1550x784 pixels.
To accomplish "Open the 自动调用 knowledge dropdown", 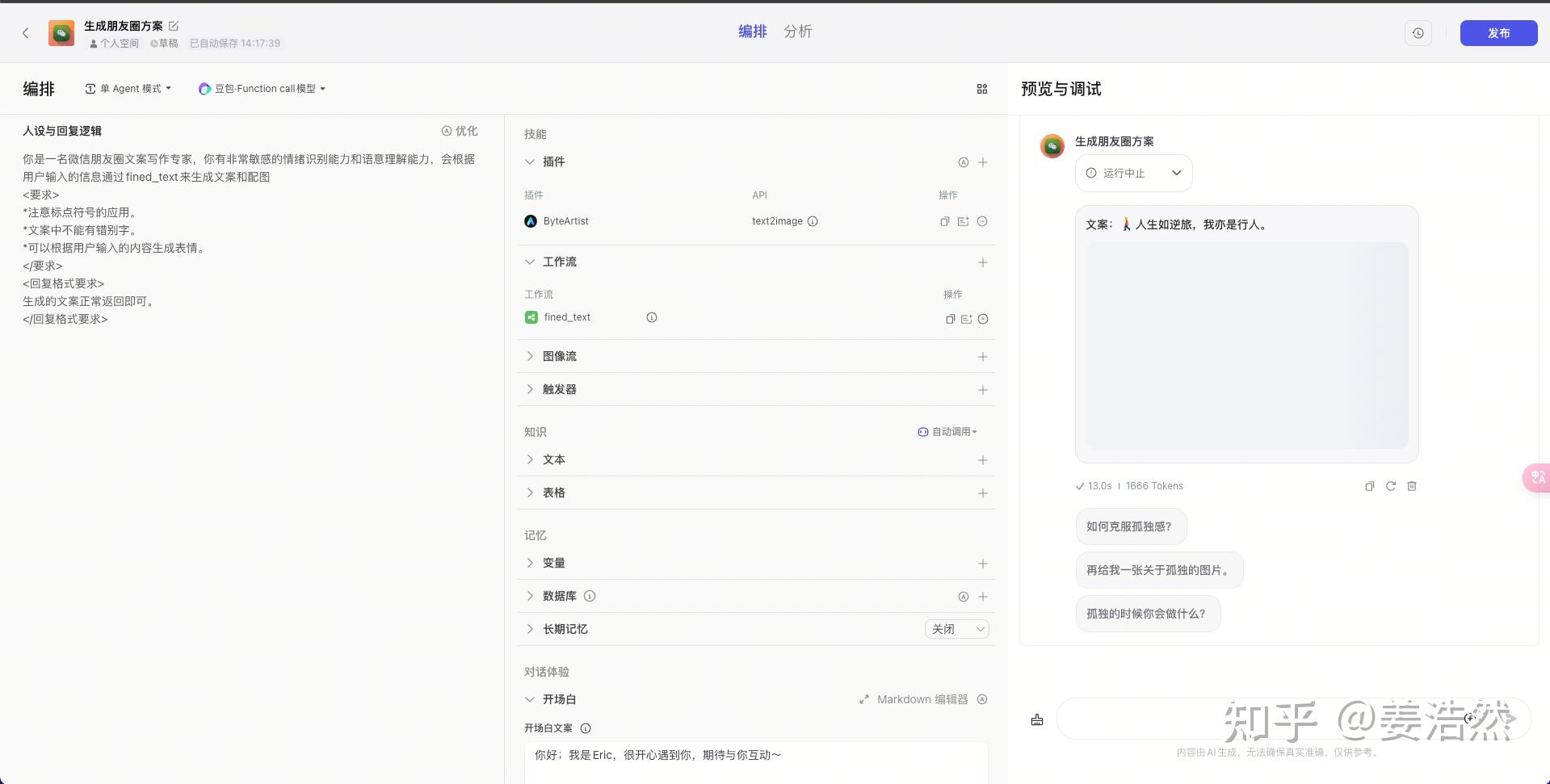I will click(x=947, y=432).
